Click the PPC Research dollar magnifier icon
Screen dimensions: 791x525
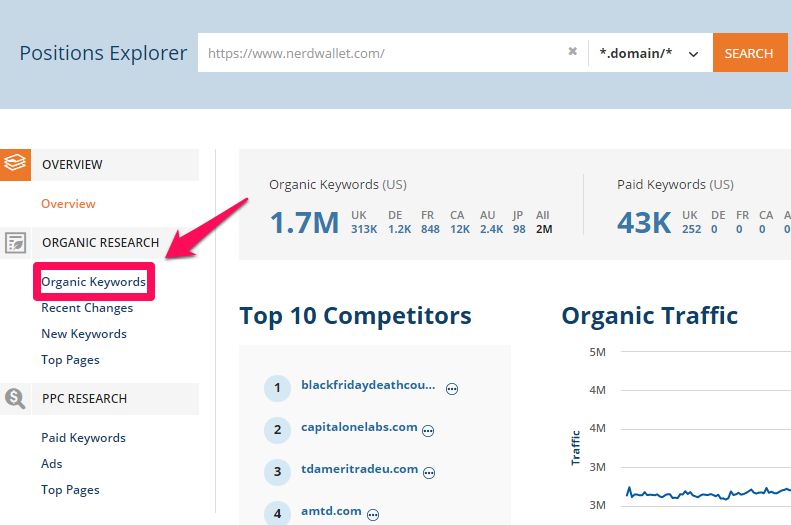15,398
